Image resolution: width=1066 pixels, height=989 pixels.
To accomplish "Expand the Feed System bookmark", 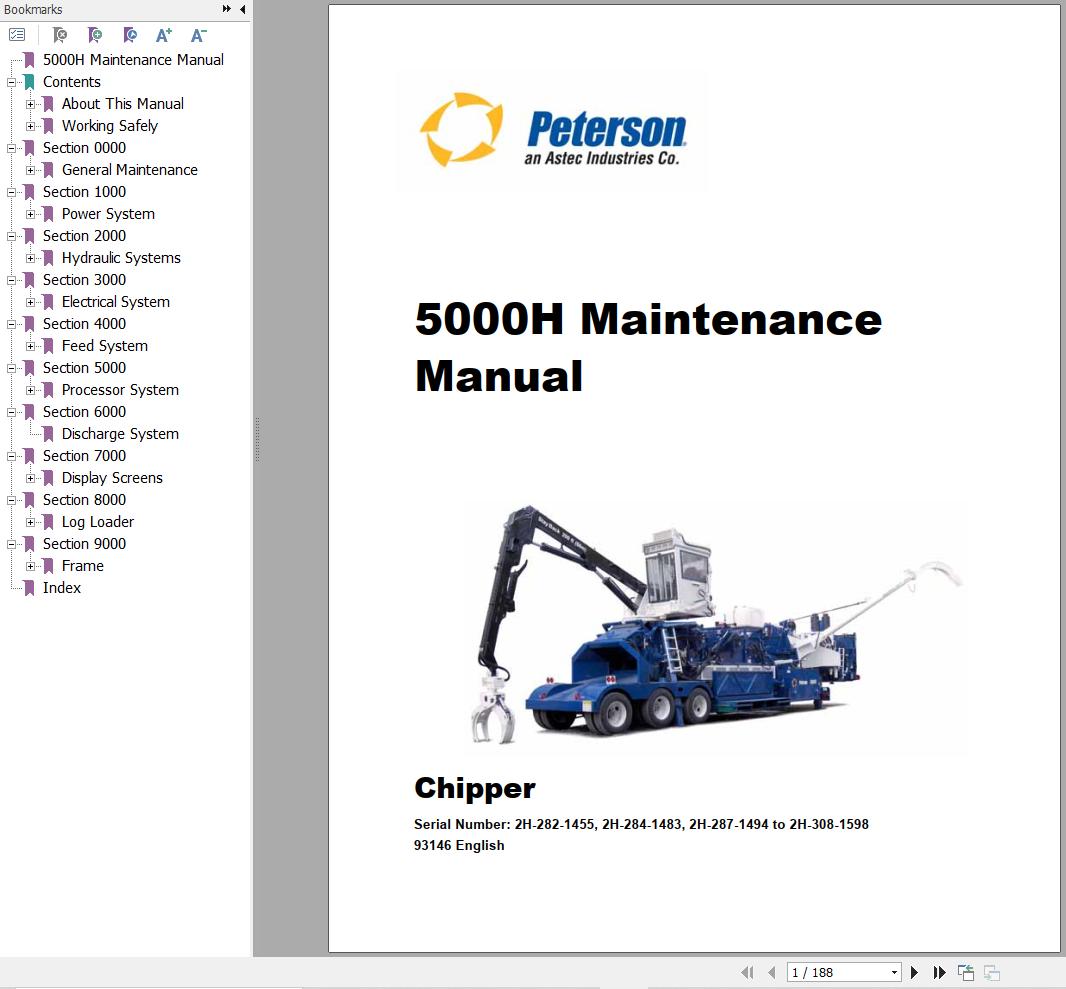I will click(31, 346).
